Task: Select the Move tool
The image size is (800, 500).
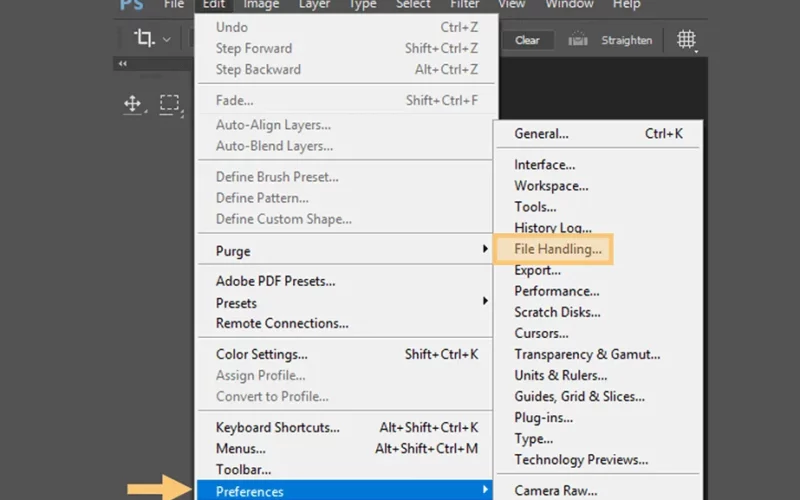Action: (133, 104)
